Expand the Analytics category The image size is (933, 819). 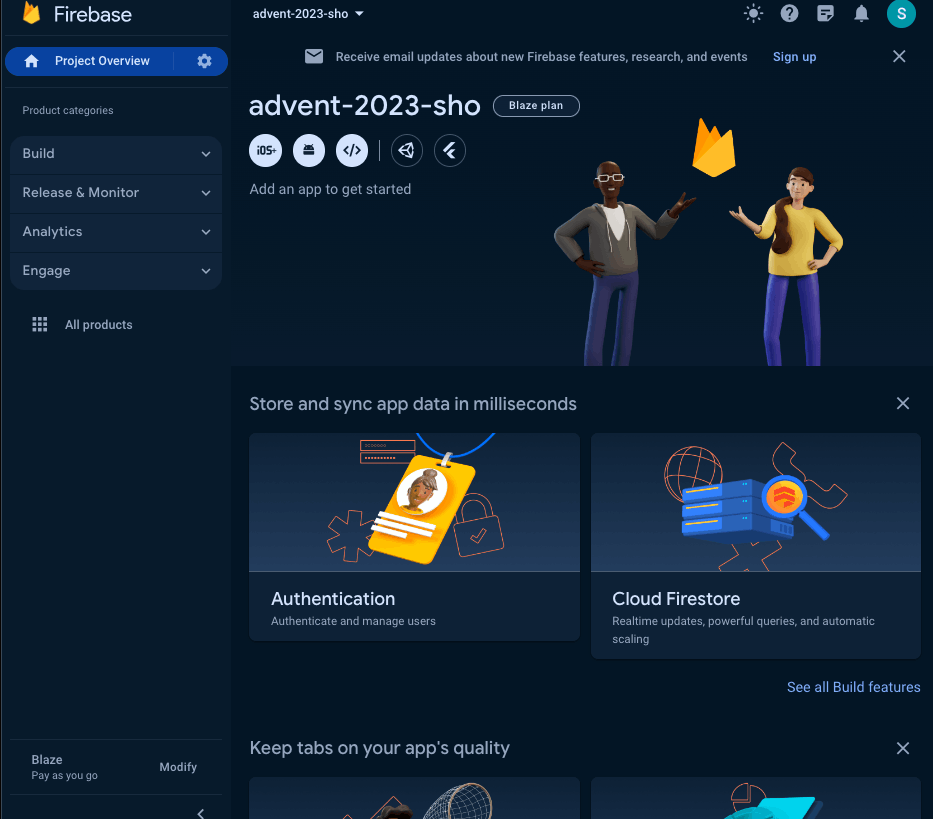click(116, 232)
